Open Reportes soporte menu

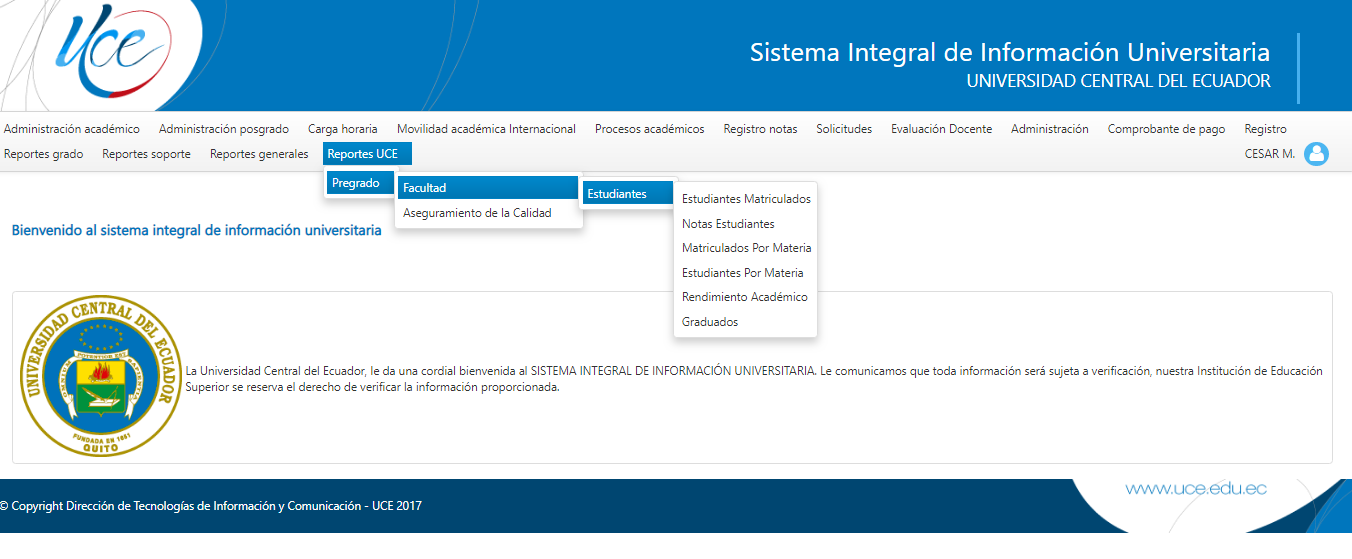pyautogui.click(x=147, y=154)
